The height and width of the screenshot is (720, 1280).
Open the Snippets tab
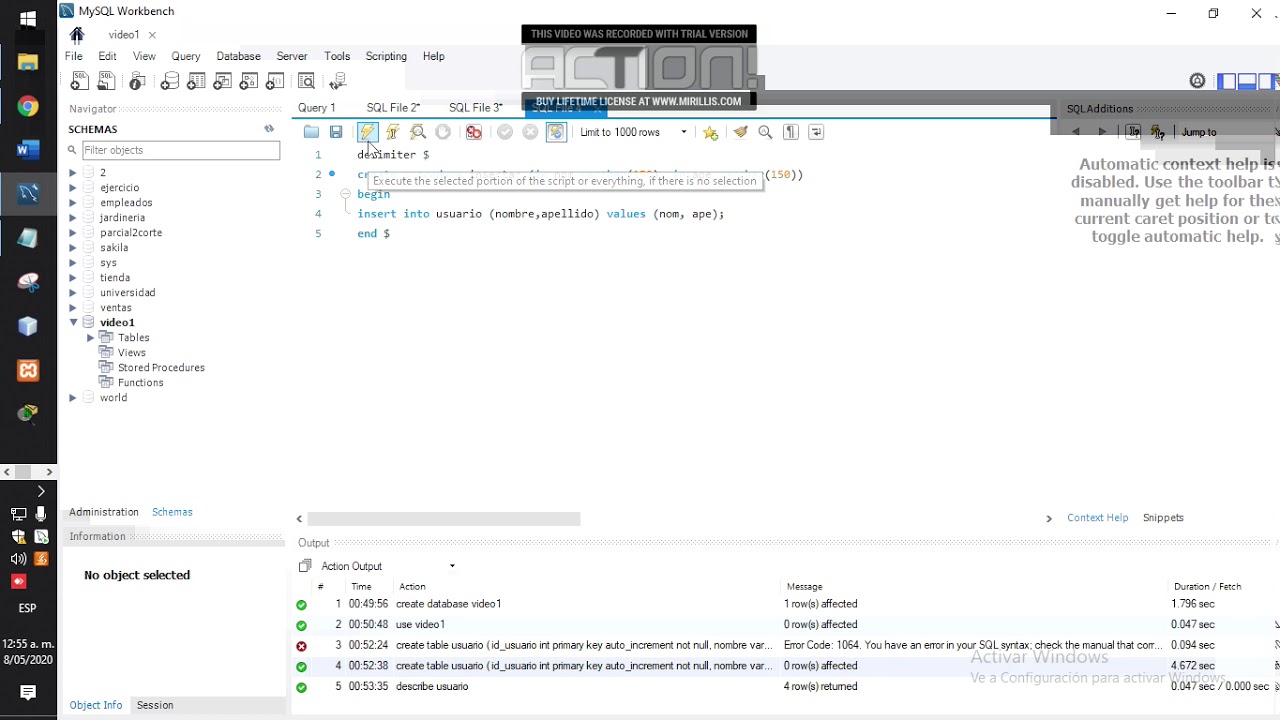1163,518
